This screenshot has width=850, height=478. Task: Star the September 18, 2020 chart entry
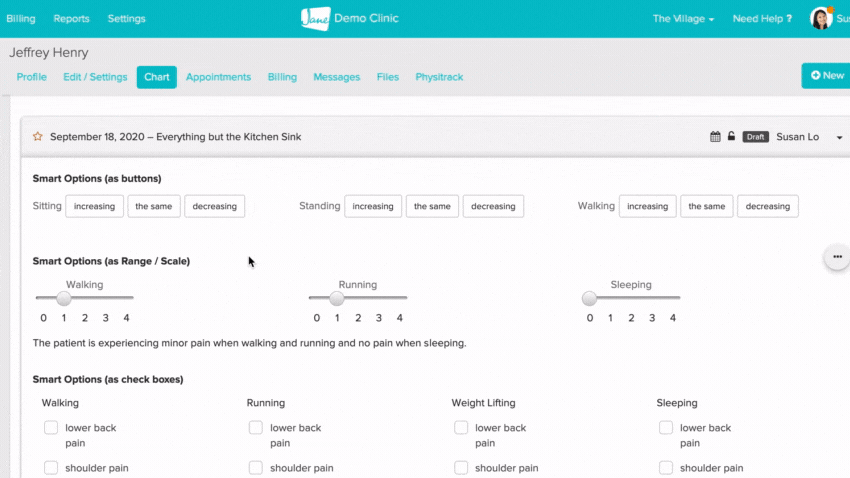coord(37,137)
